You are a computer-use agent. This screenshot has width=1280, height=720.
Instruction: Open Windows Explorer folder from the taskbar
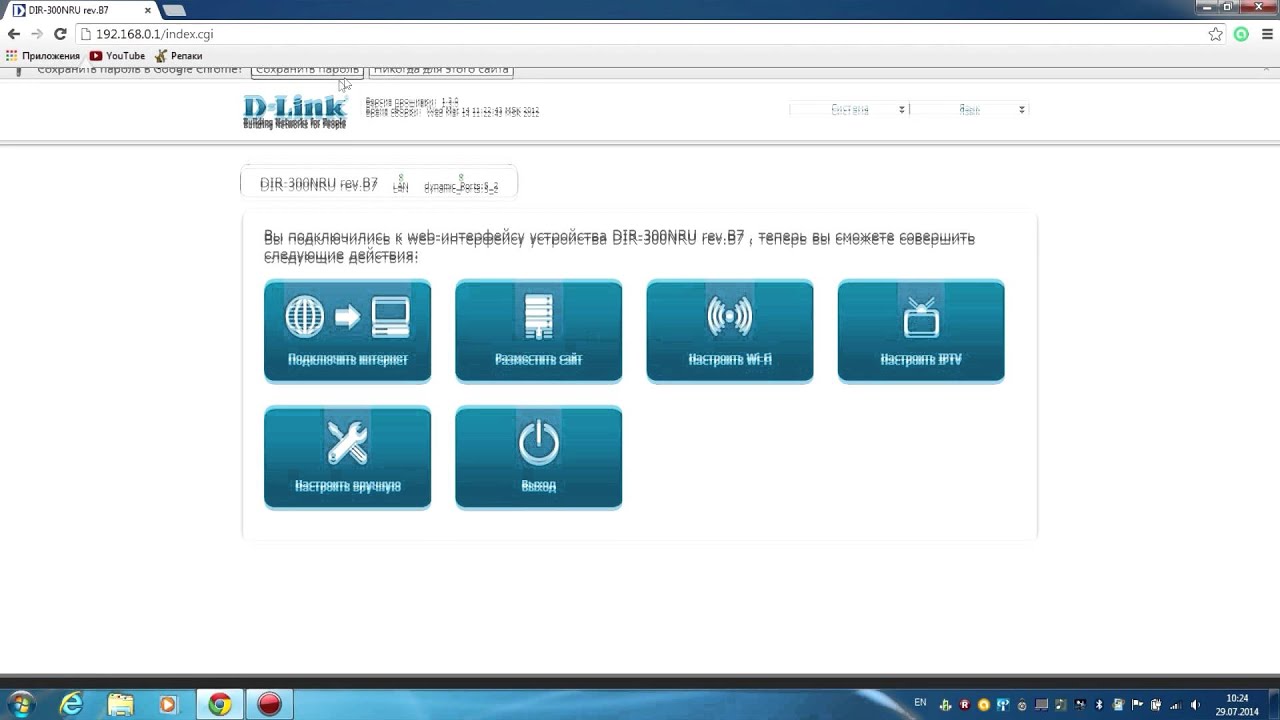point(120,704)
